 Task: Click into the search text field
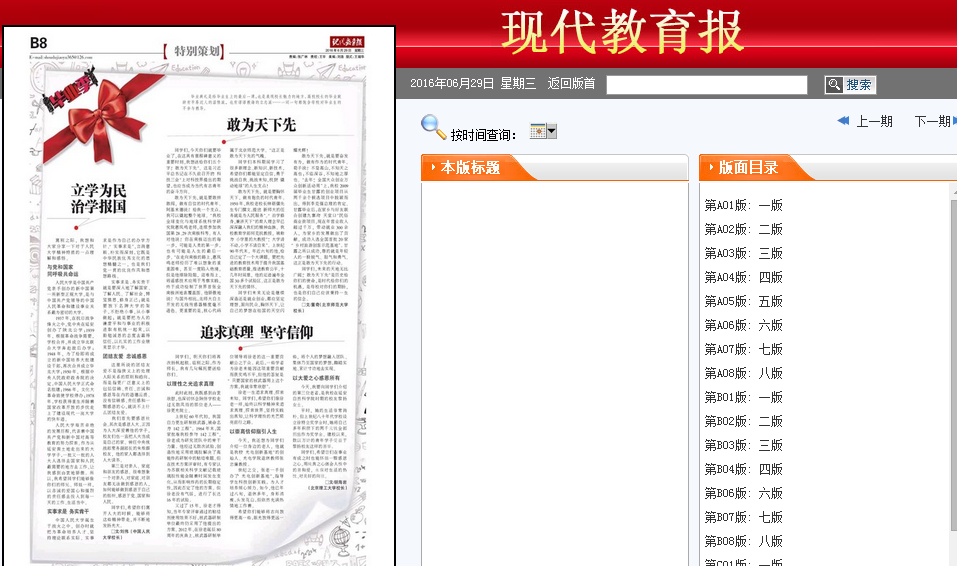point(706,85)
